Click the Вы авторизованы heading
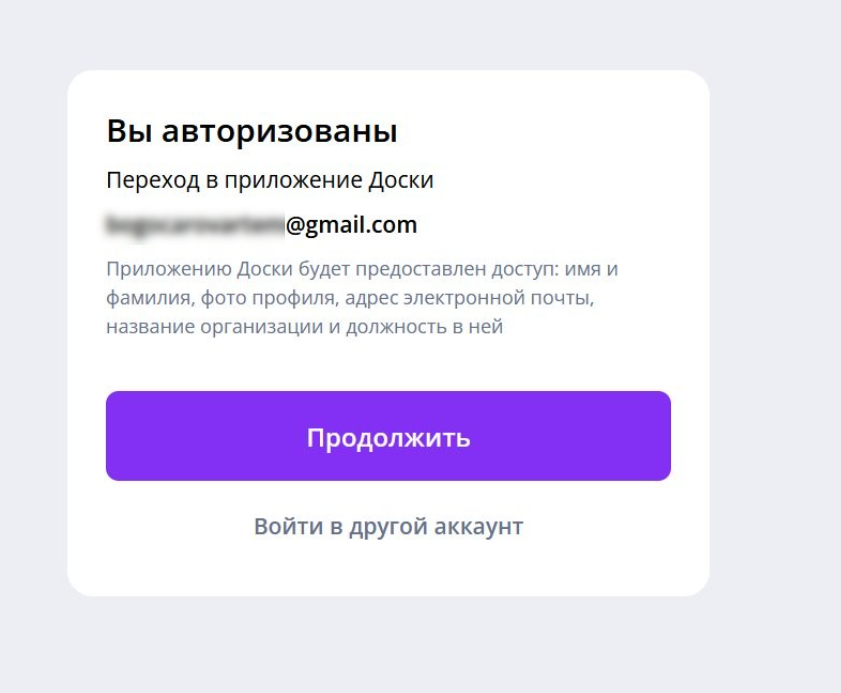This screenshot has height=693, width=841. click(251, 131)
